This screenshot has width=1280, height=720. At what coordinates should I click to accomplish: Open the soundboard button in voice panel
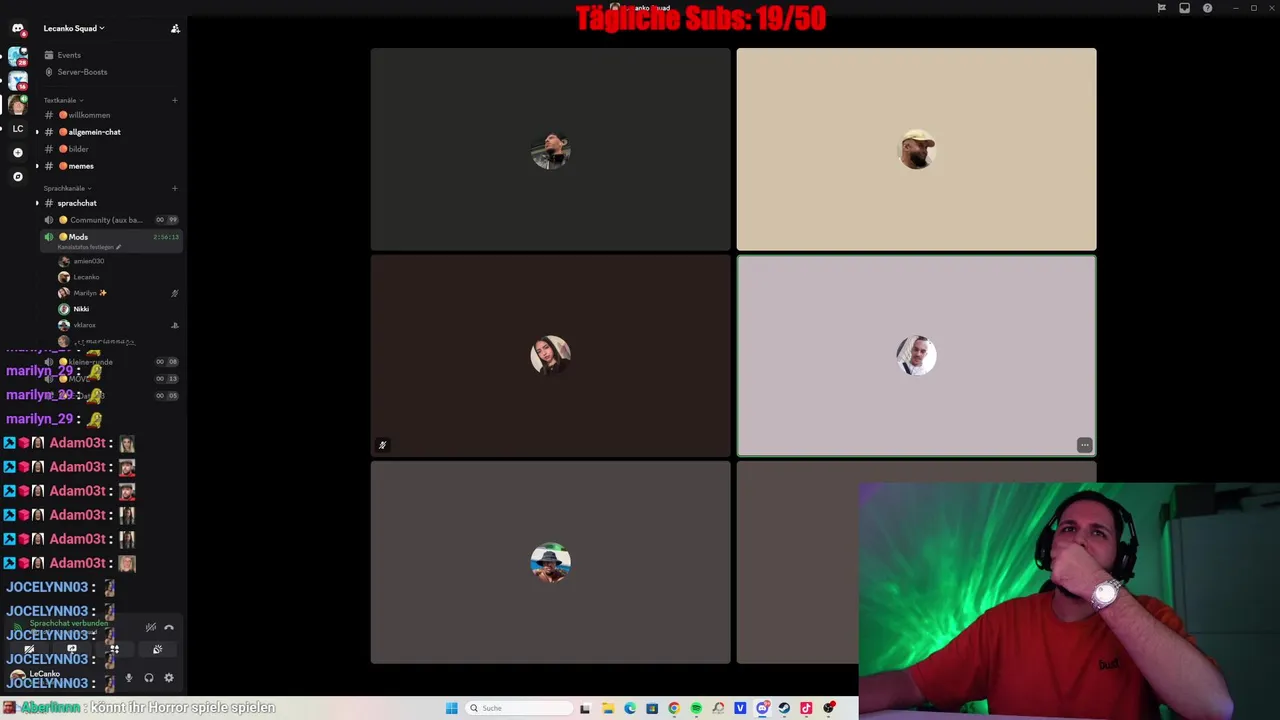pos(158,649)
